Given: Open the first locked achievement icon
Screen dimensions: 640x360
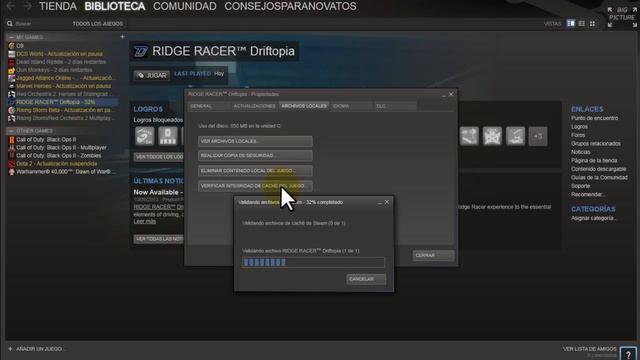Looking at the screenshot, I should pos(144,136).
